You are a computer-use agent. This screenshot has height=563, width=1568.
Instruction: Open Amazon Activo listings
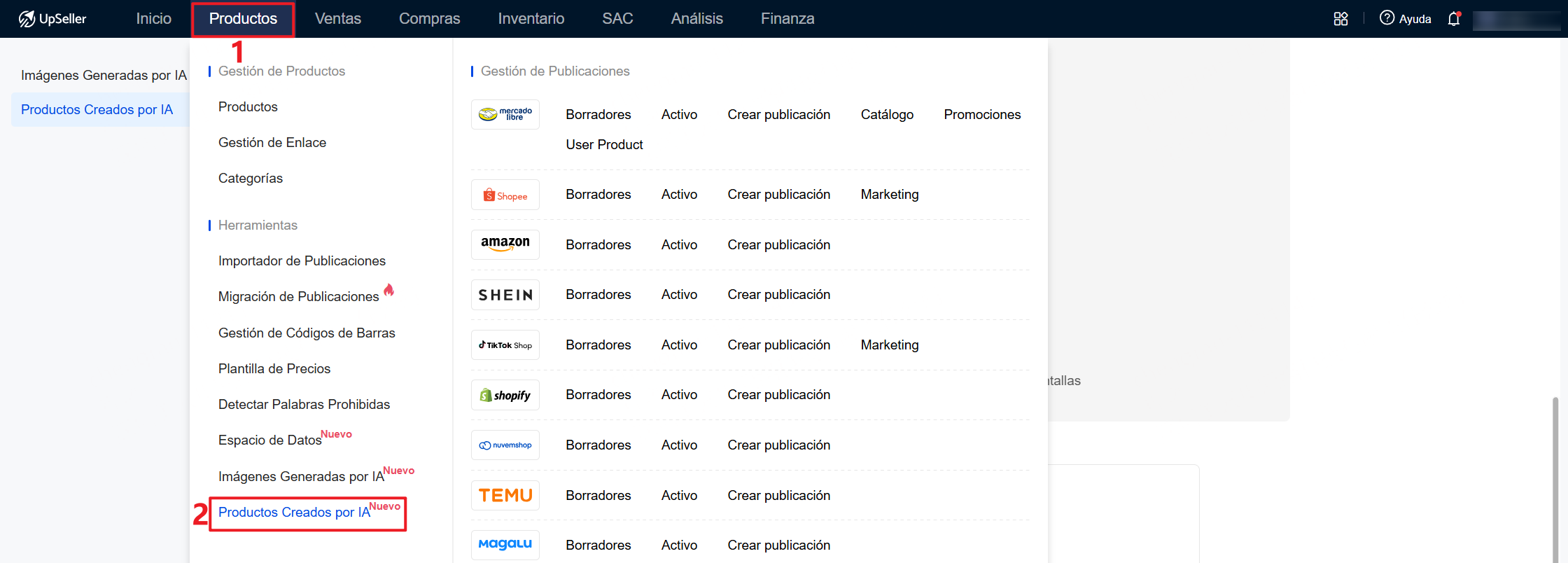click(679, 244)
